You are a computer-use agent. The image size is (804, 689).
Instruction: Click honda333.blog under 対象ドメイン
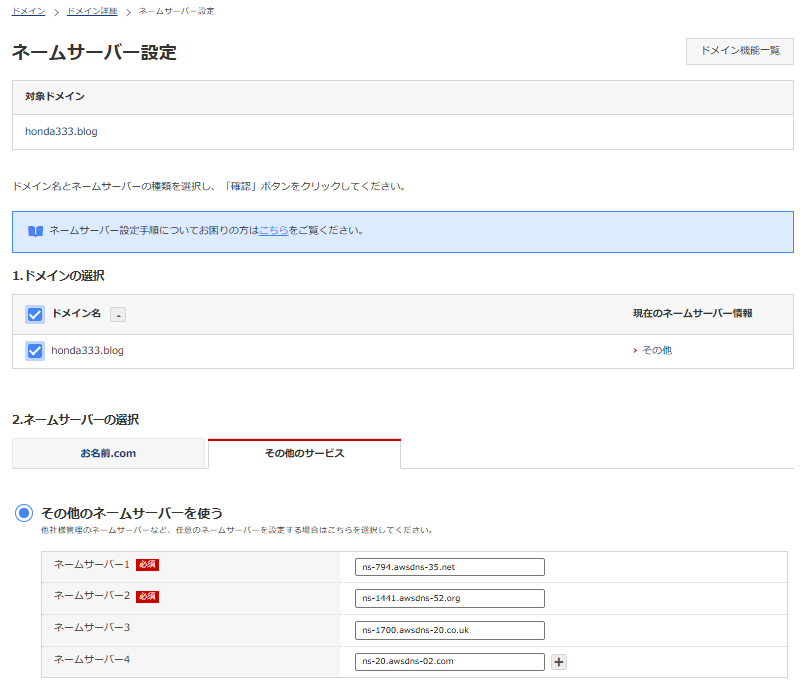tap(62, 132)
